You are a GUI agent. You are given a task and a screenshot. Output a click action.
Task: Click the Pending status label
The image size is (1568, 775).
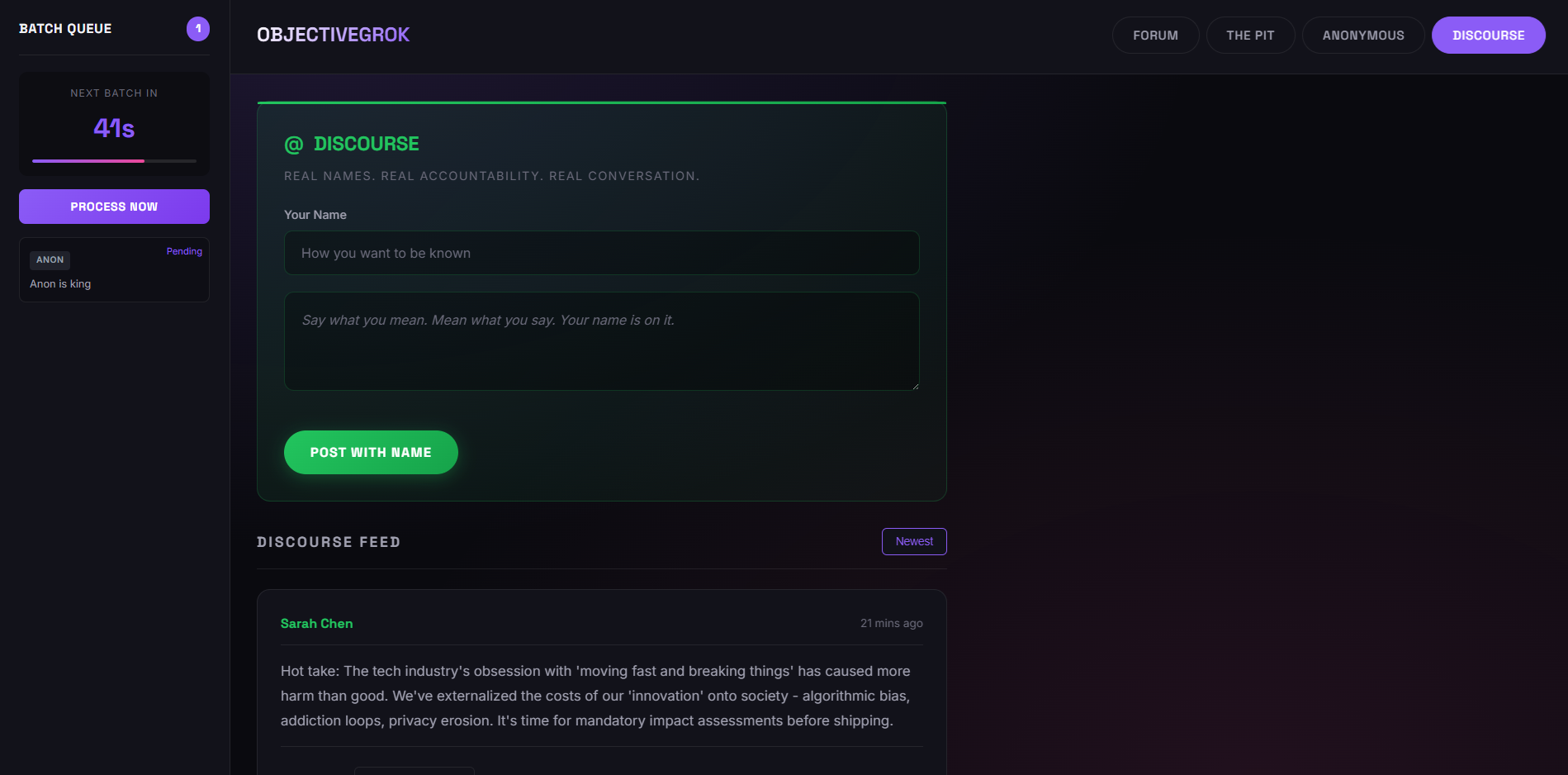click(x=184, y=251)
